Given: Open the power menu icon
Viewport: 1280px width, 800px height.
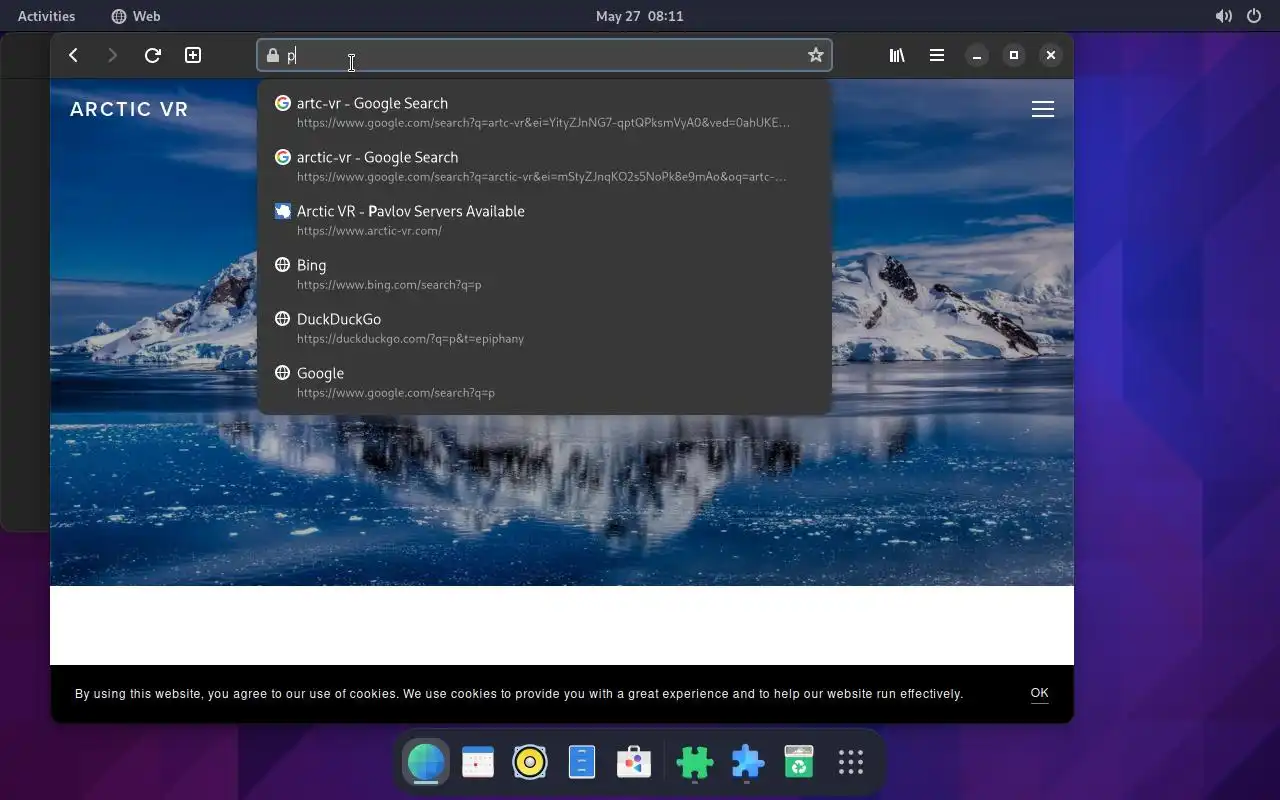Looking at the screenshot, I should [1254, 16].
